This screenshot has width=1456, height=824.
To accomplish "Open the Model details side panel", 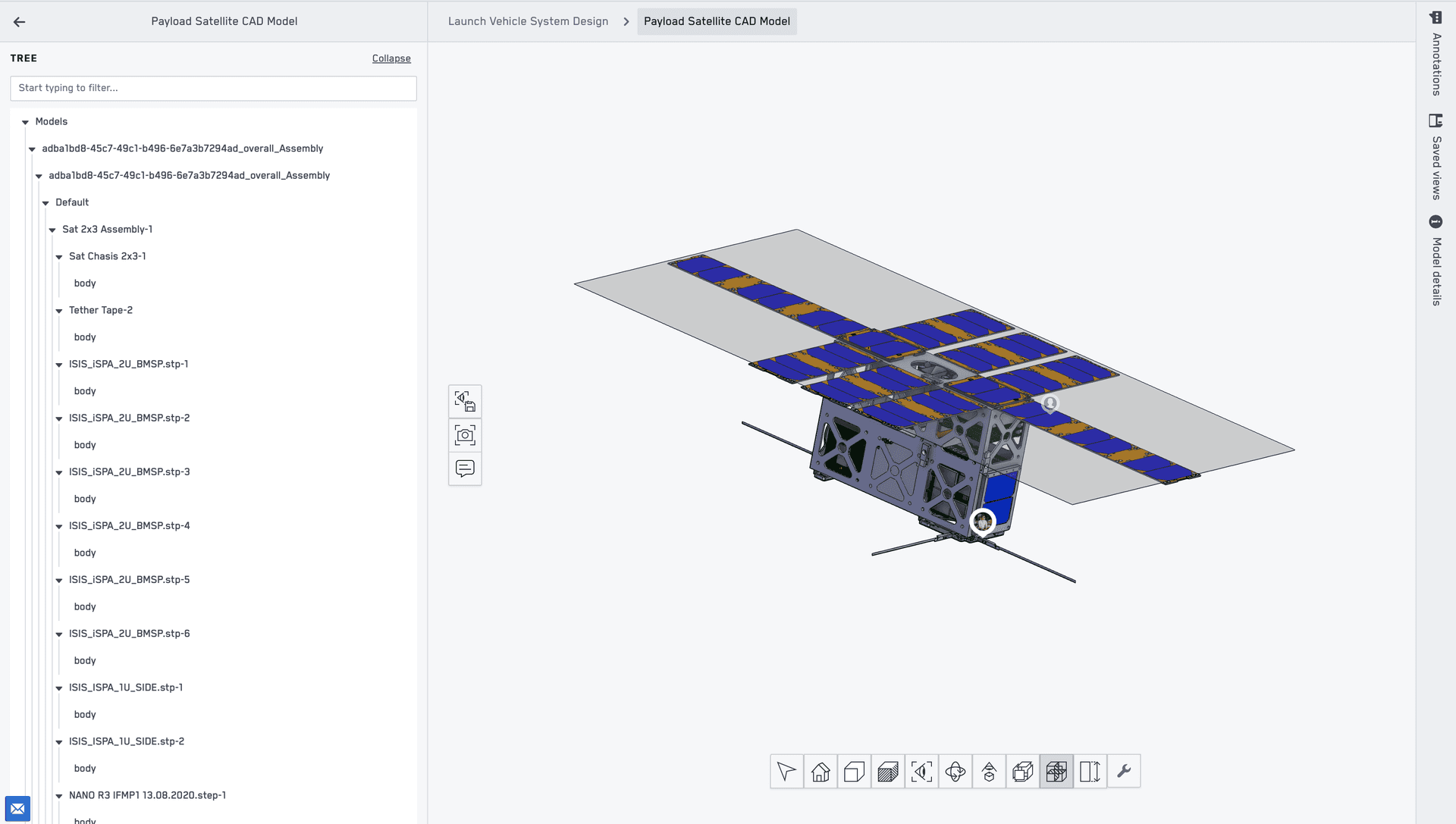I will click(x=1436, y=260).
